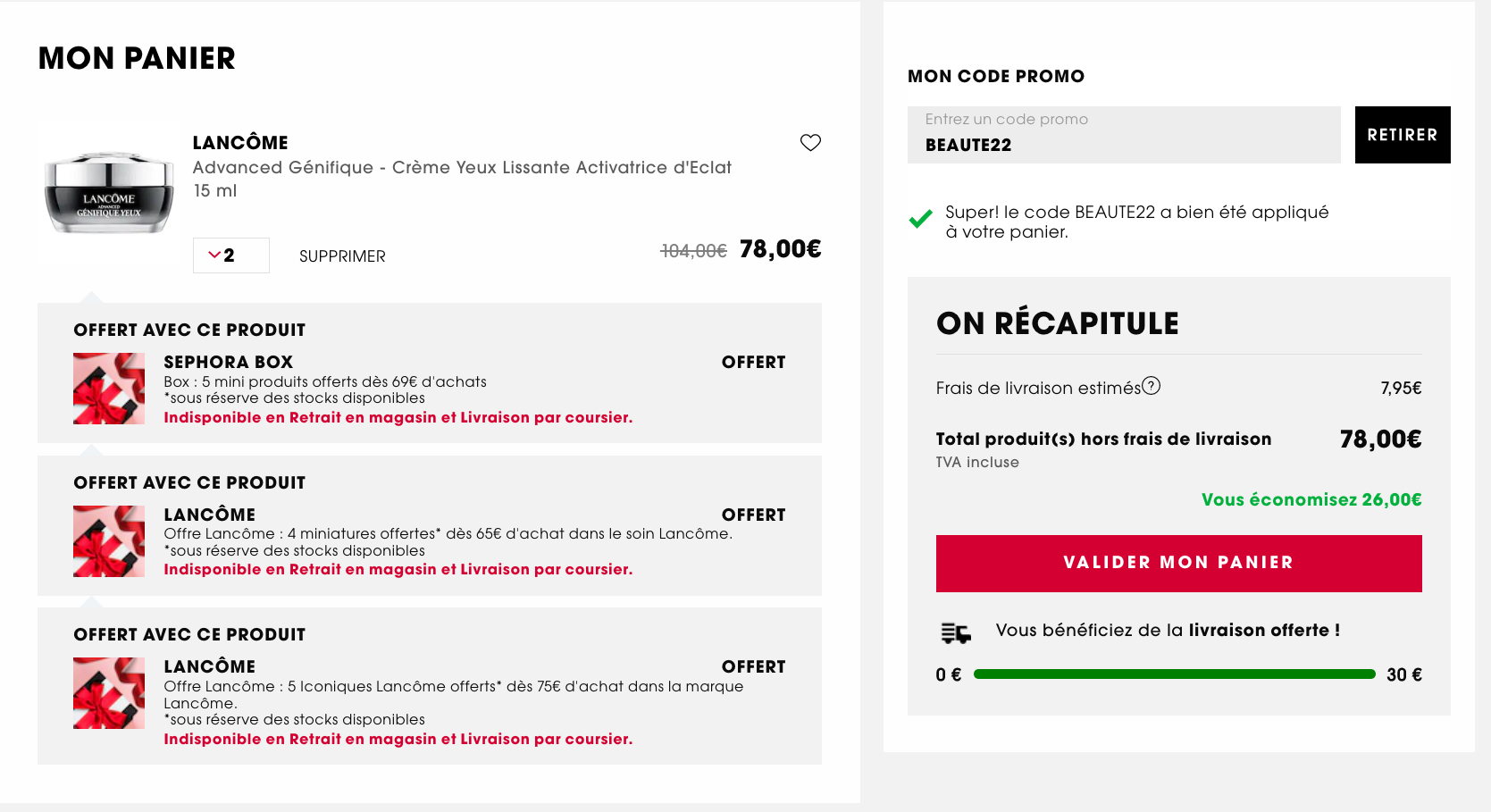Click the free delivery green progress bar

tap(1175, 674)
